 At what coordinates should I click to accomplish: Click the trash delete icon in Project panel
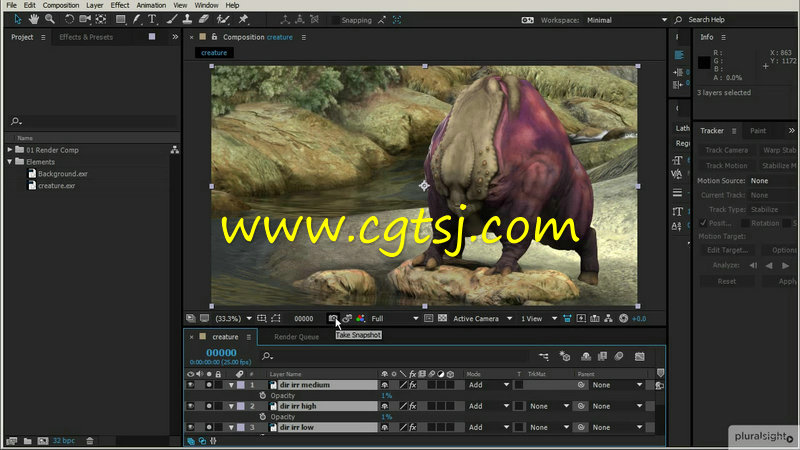click(90, 441)
